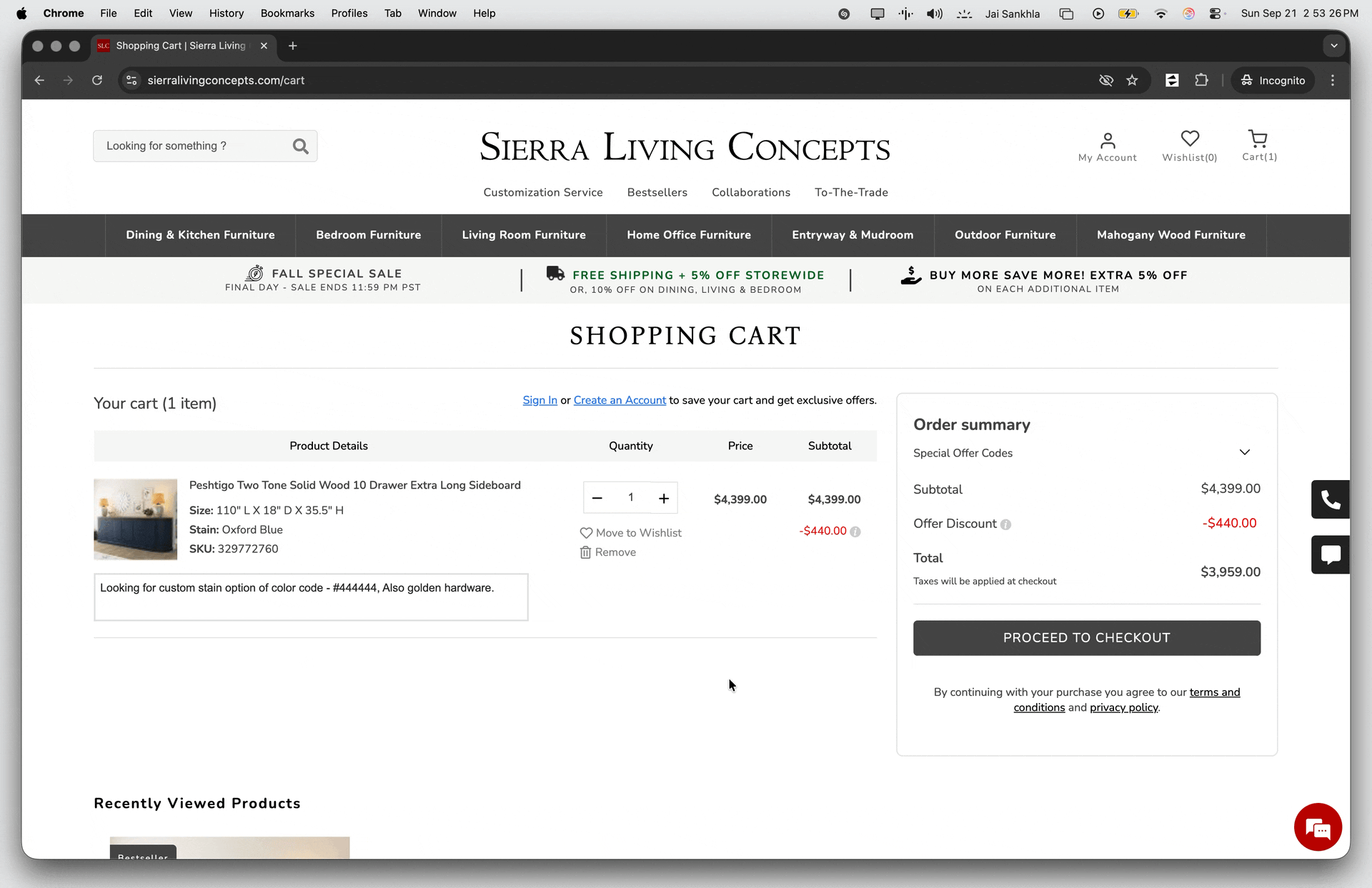
Task: Open macOS Control Center icon
Action: coord(1216,14)
